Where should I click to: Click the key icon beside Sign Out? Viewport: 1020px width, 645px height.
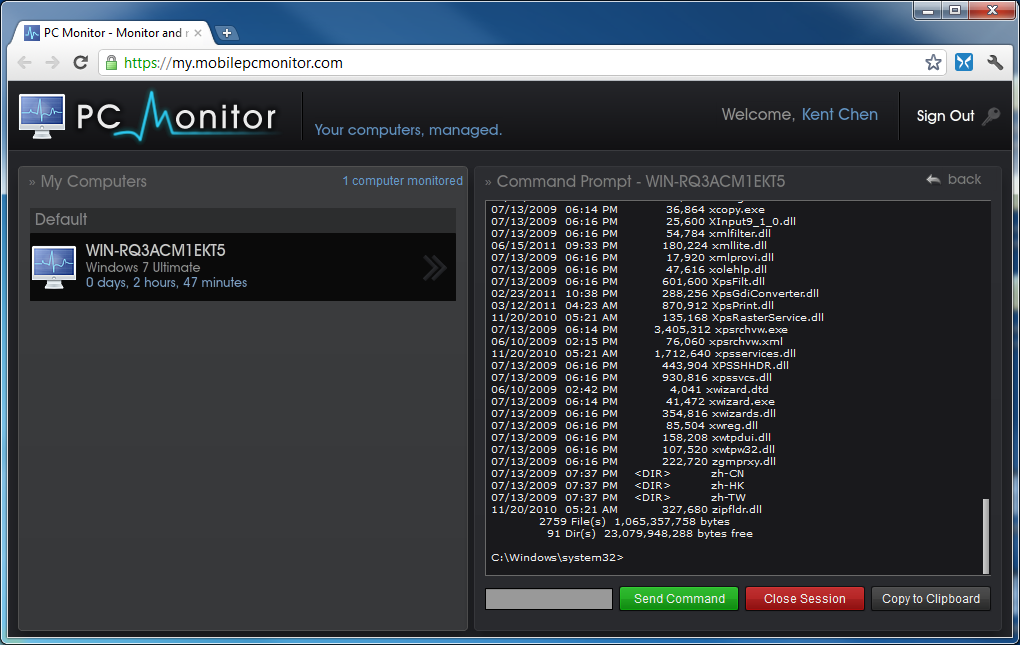pos(991,116)
